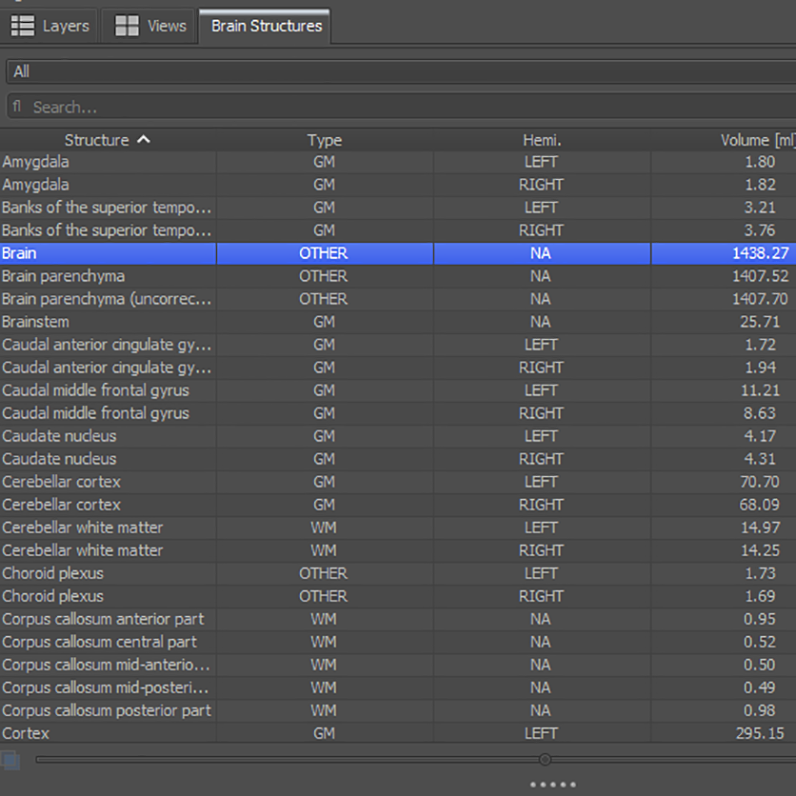Screen dimensions: 796x796
Task: Click the five-dot panel grip handle
Action: point(553,784)
